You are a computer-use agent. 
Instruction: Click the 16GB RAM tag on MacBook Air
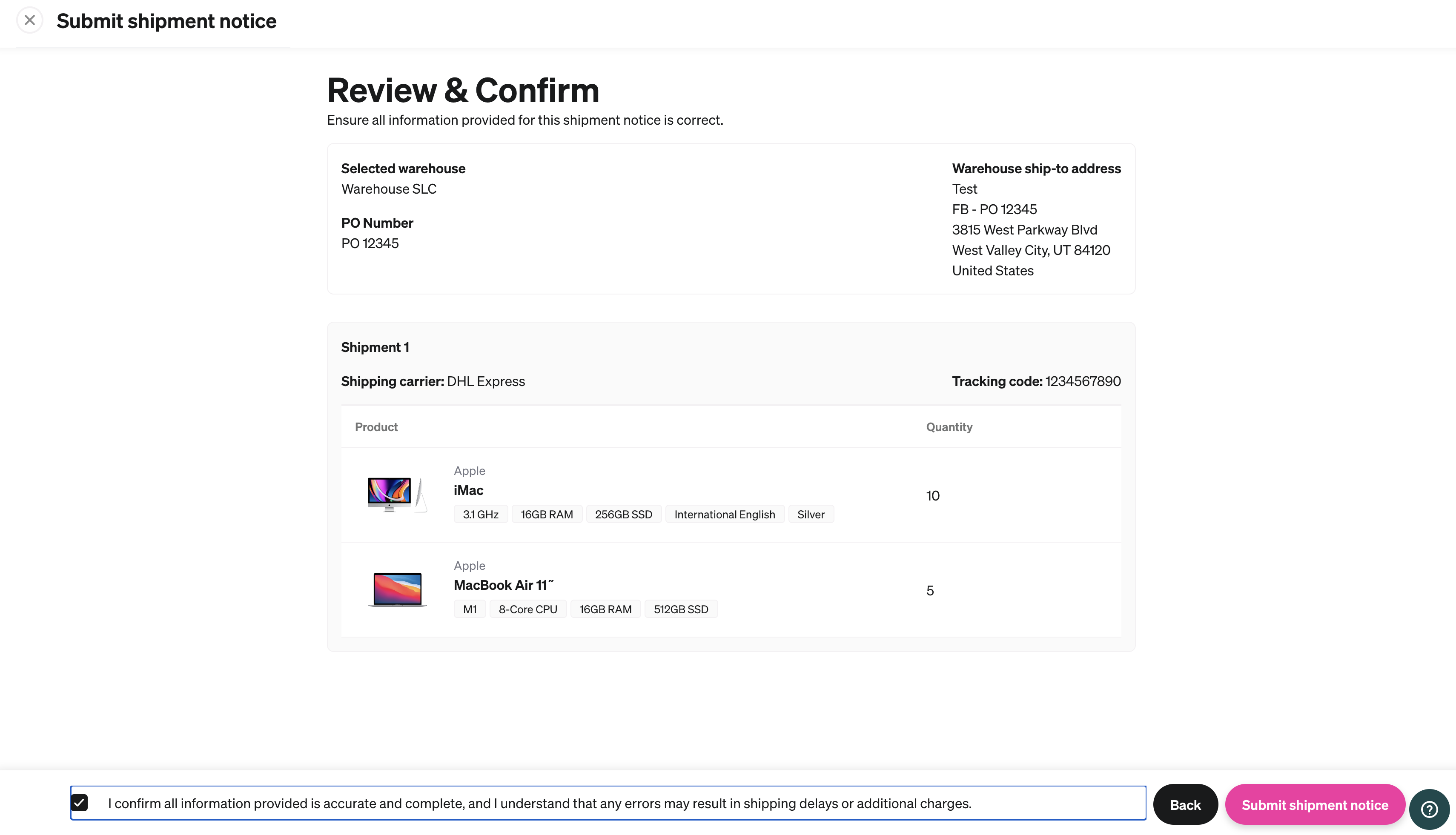(605, 609)
